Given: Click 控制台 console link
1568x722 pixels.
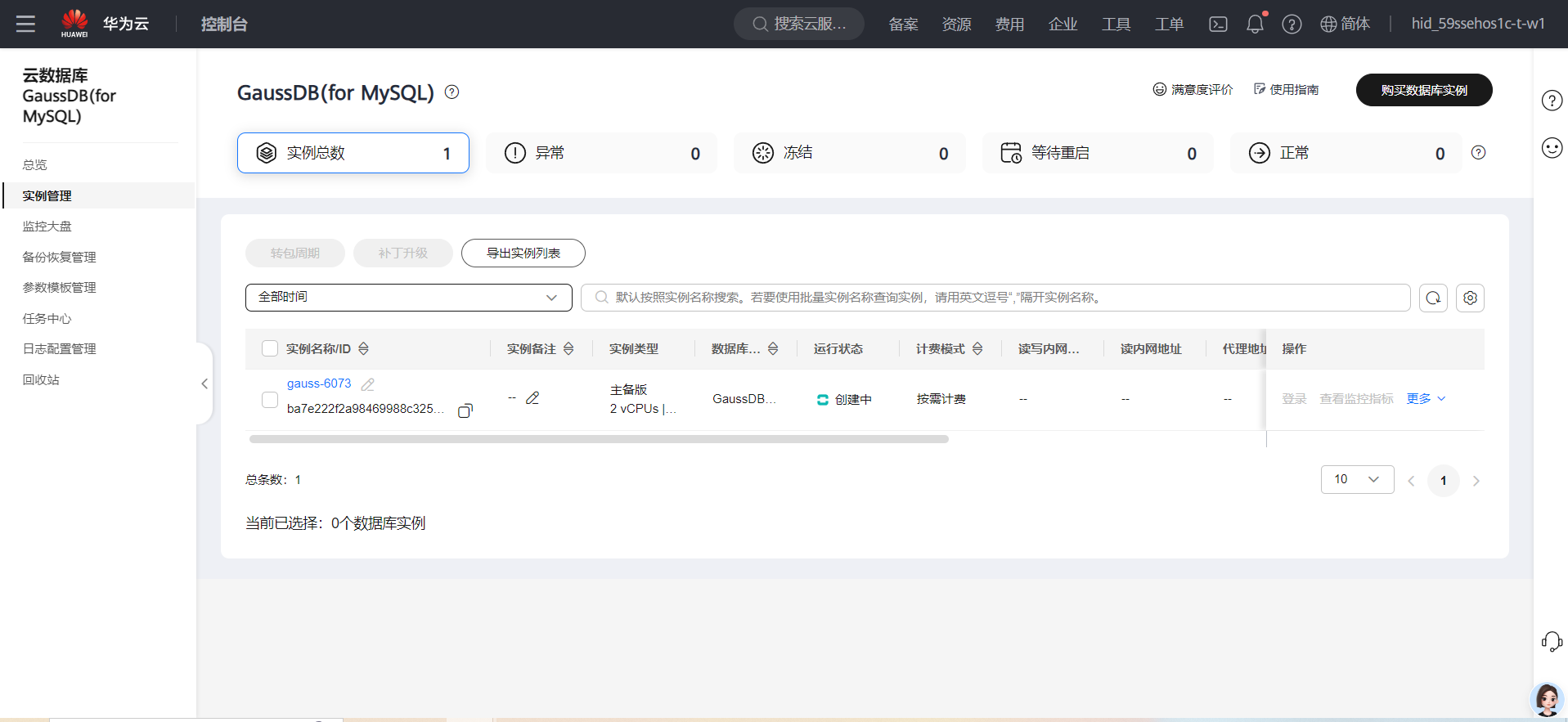Looking at the screenshot, I should pos(224,24).
